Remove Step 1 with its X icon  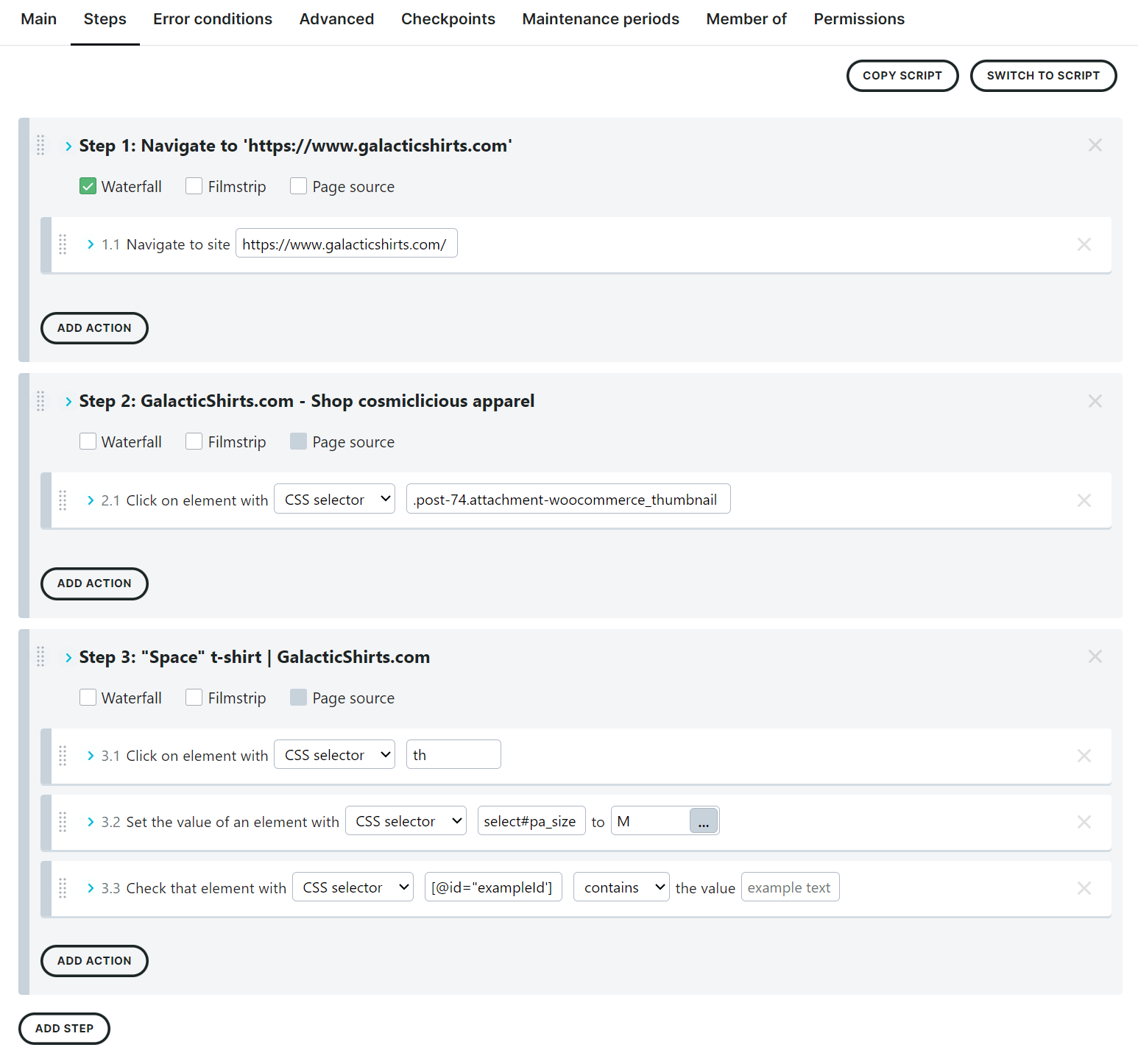click(x=1095, y=145)
